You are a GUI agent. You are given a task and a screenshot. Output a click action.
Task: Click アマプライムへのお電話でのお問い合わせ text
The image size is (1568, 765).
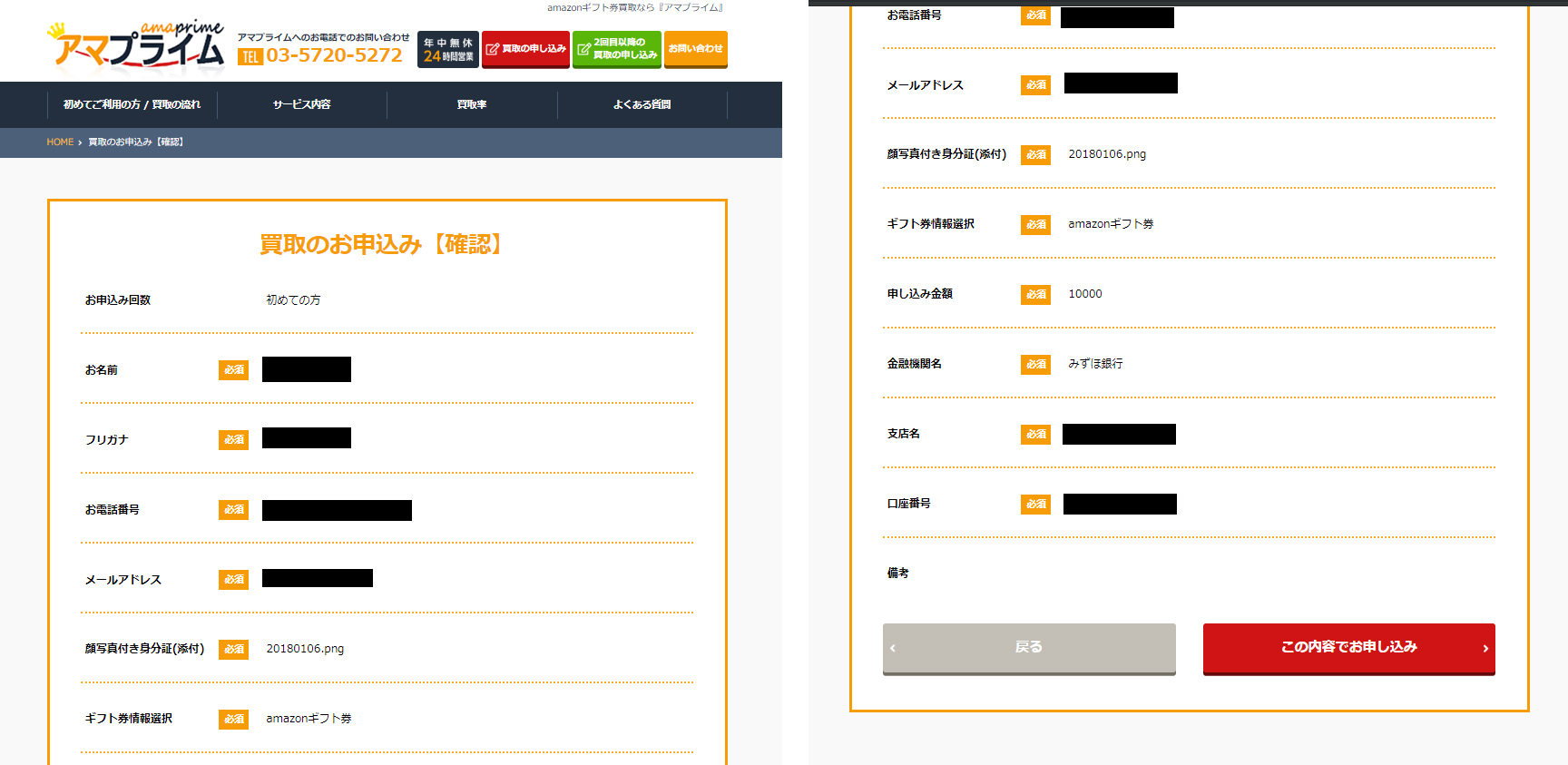pyautogui.click(x=324, y=37)
